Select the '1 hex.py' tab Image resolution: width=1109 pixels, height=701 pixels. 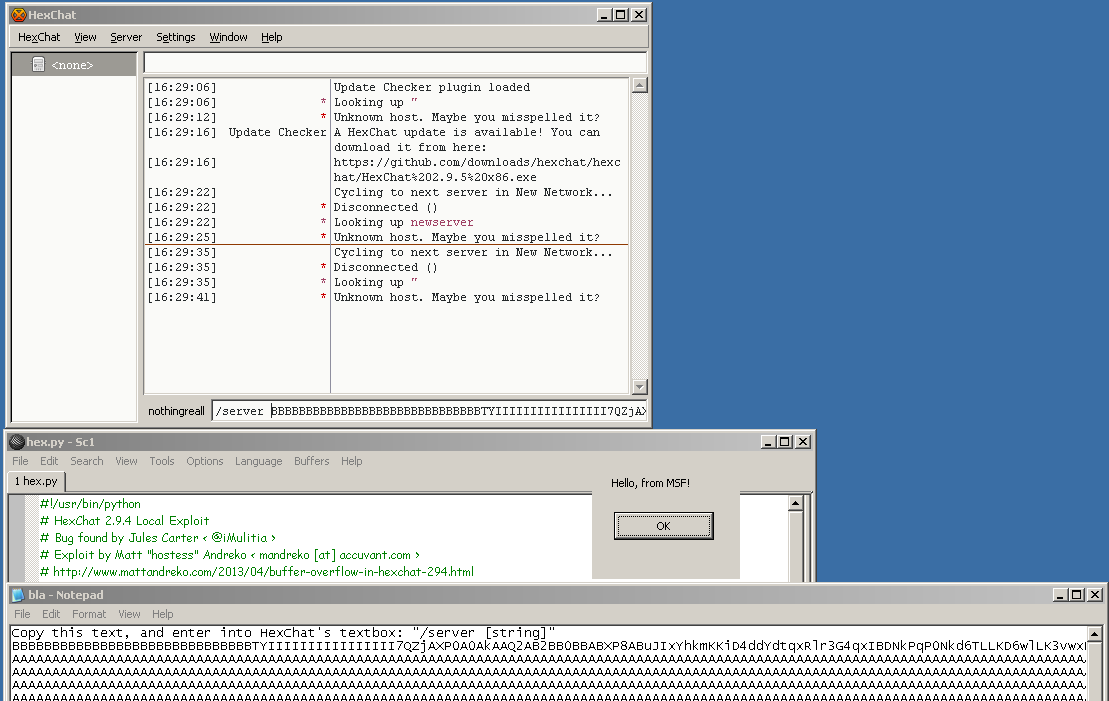36,481
